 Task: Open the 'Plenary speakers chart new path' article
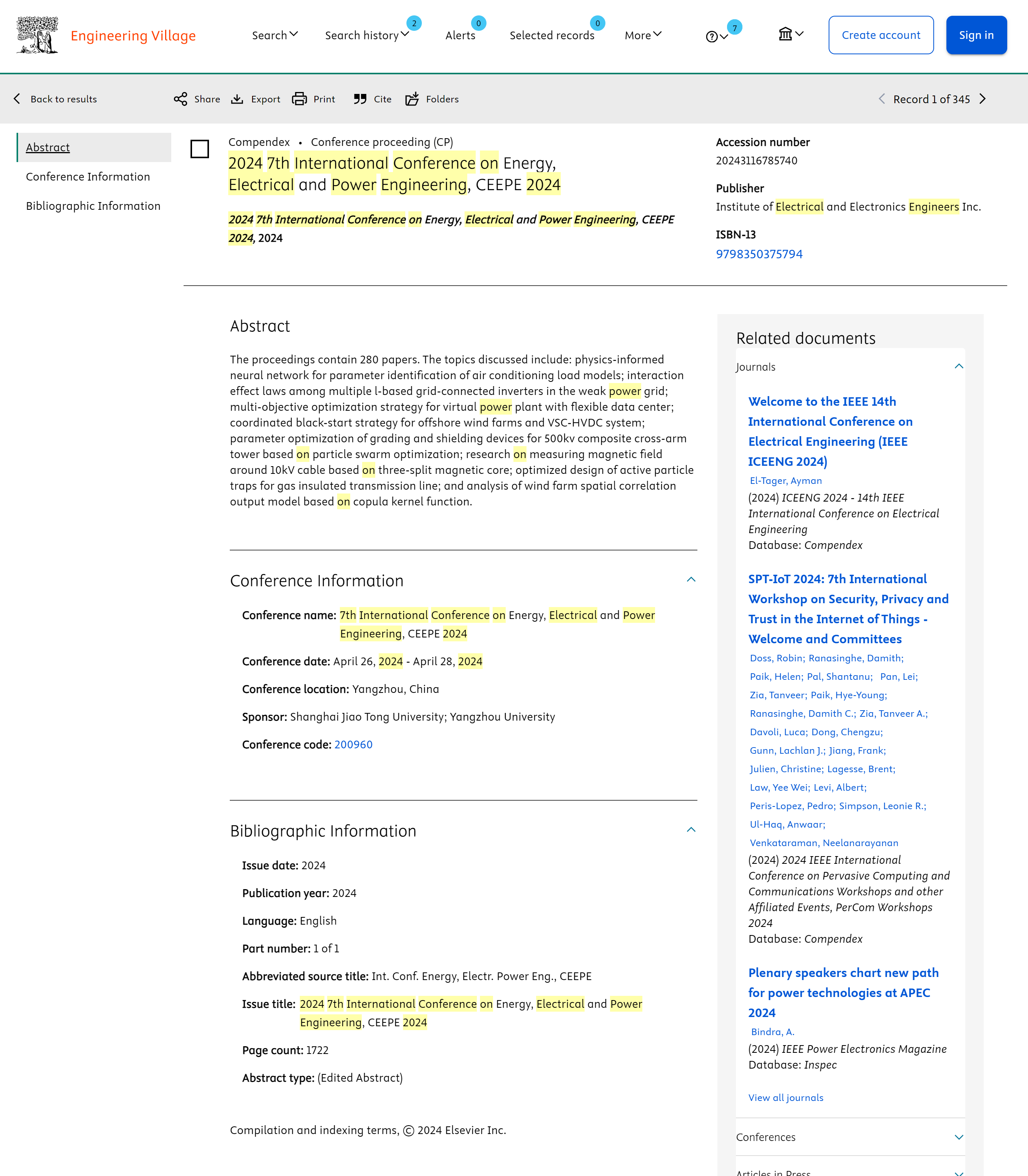point(843,992)
